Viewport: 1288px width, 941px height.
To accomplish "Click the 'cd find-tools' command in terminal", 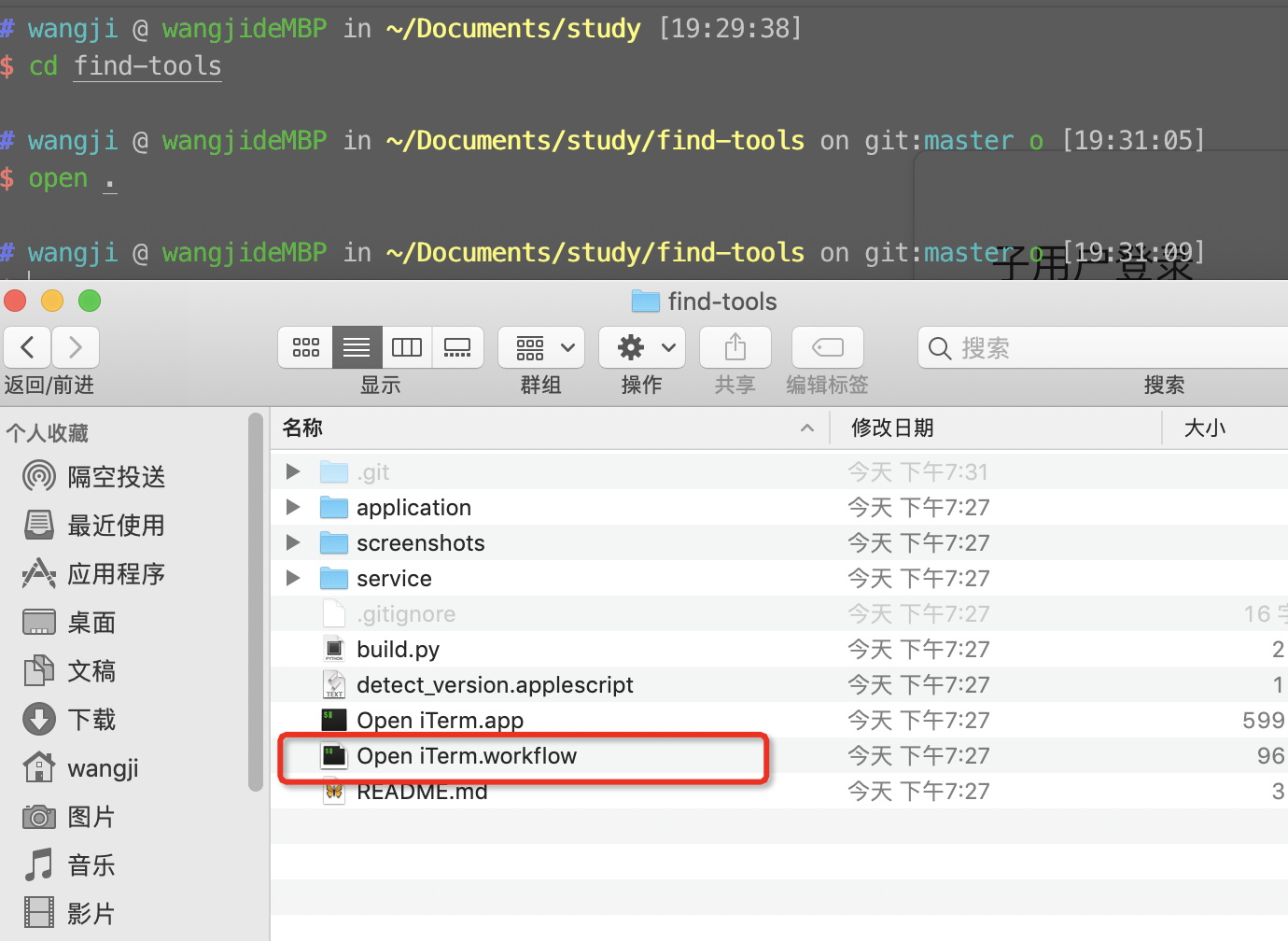I will pyautogui.click(x=125, y=66).
